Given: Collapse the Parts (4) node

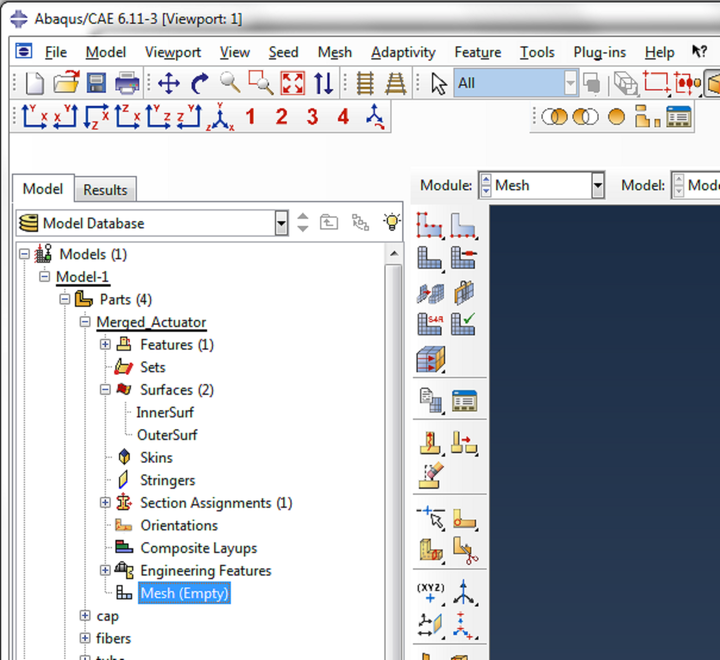Looking at the screenshot, I should point(65,299).
